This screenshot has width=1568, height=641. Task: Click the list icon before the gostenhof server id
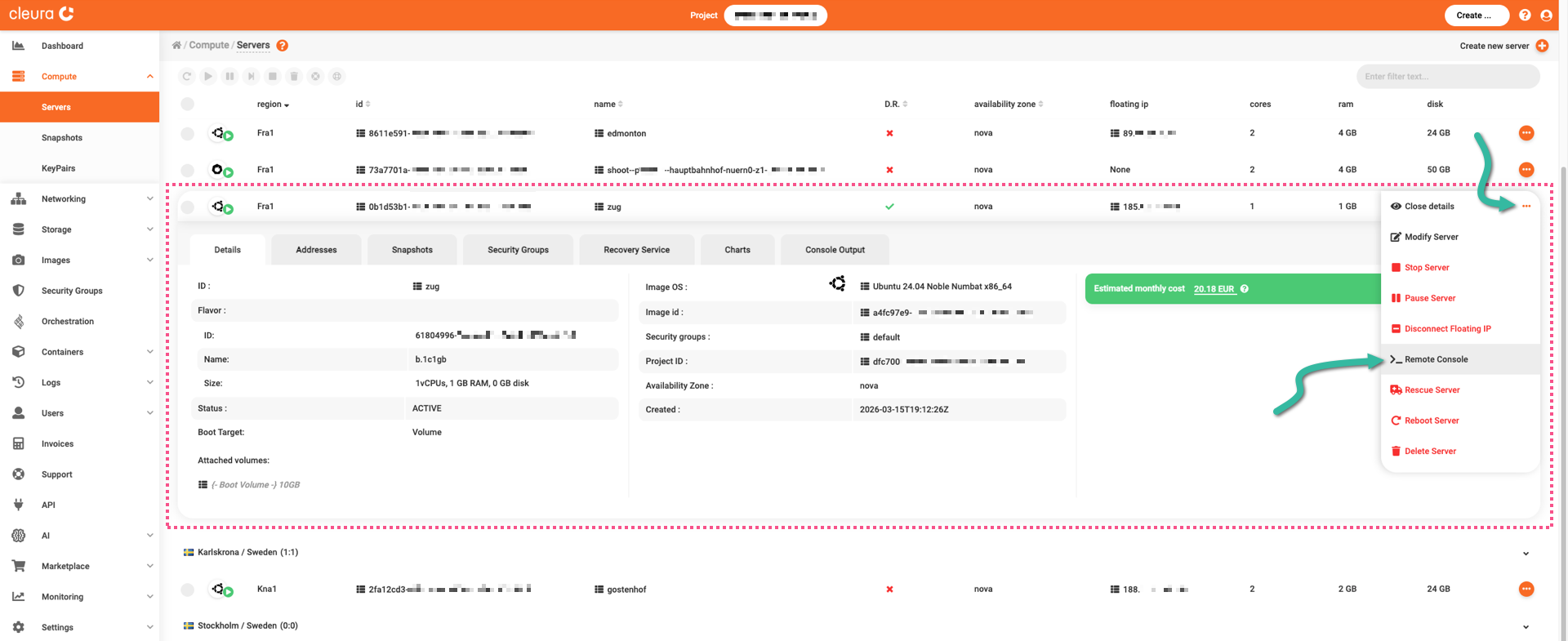click(x=360, y=589)
